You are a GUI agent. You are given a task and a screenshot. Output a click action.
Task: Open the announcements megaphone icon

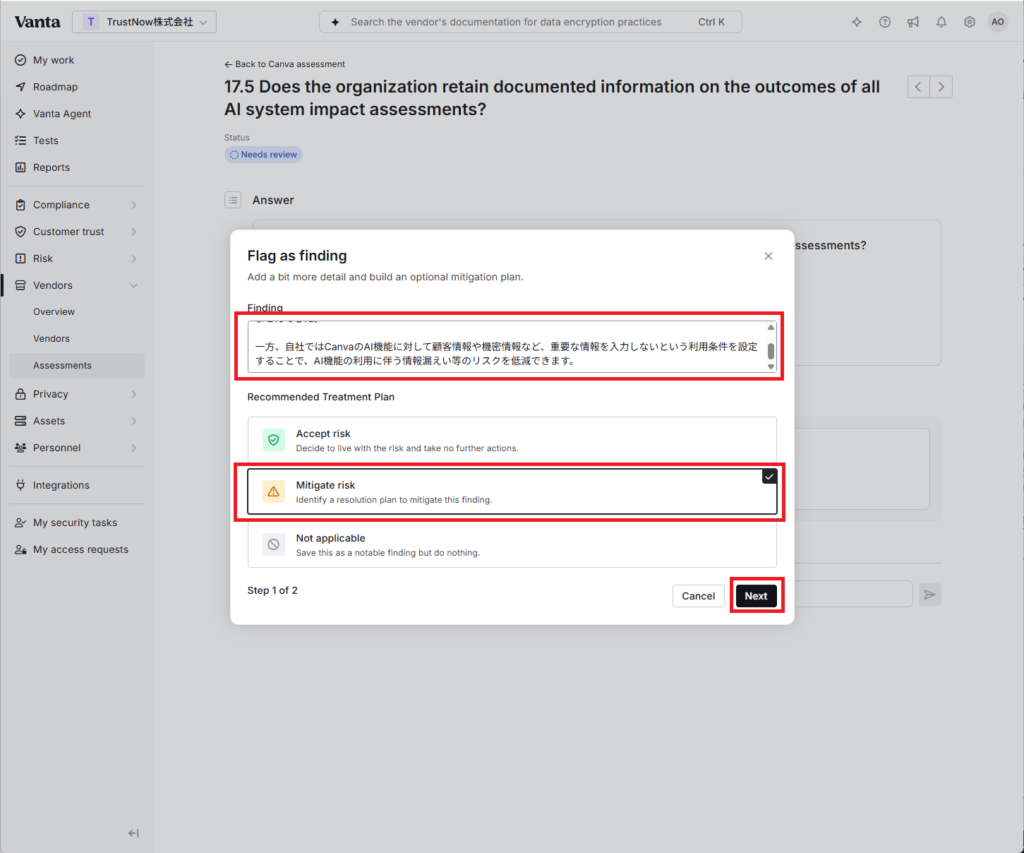[913, 22]
